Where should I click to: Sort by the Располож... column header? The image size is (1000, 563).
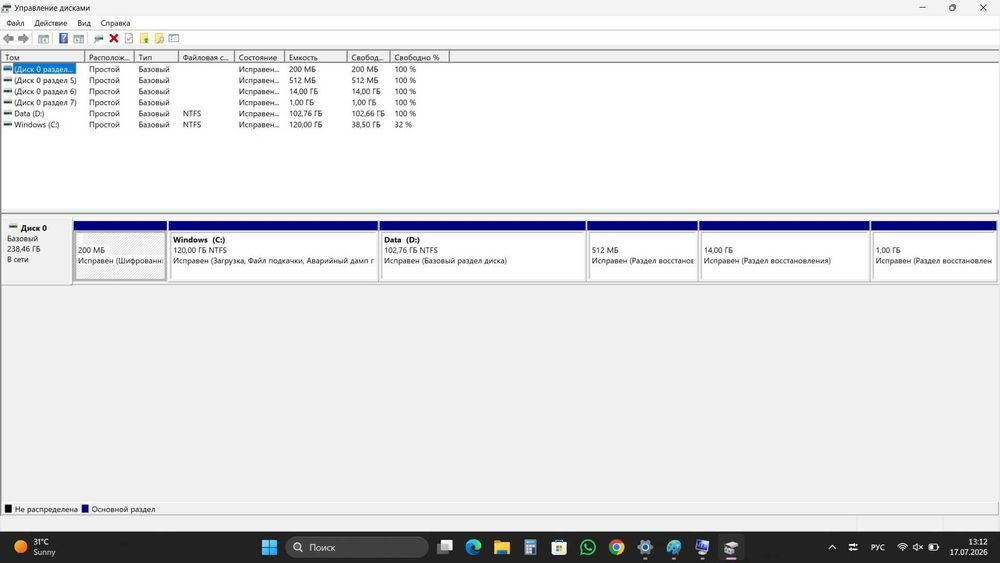tap(109, 57)
